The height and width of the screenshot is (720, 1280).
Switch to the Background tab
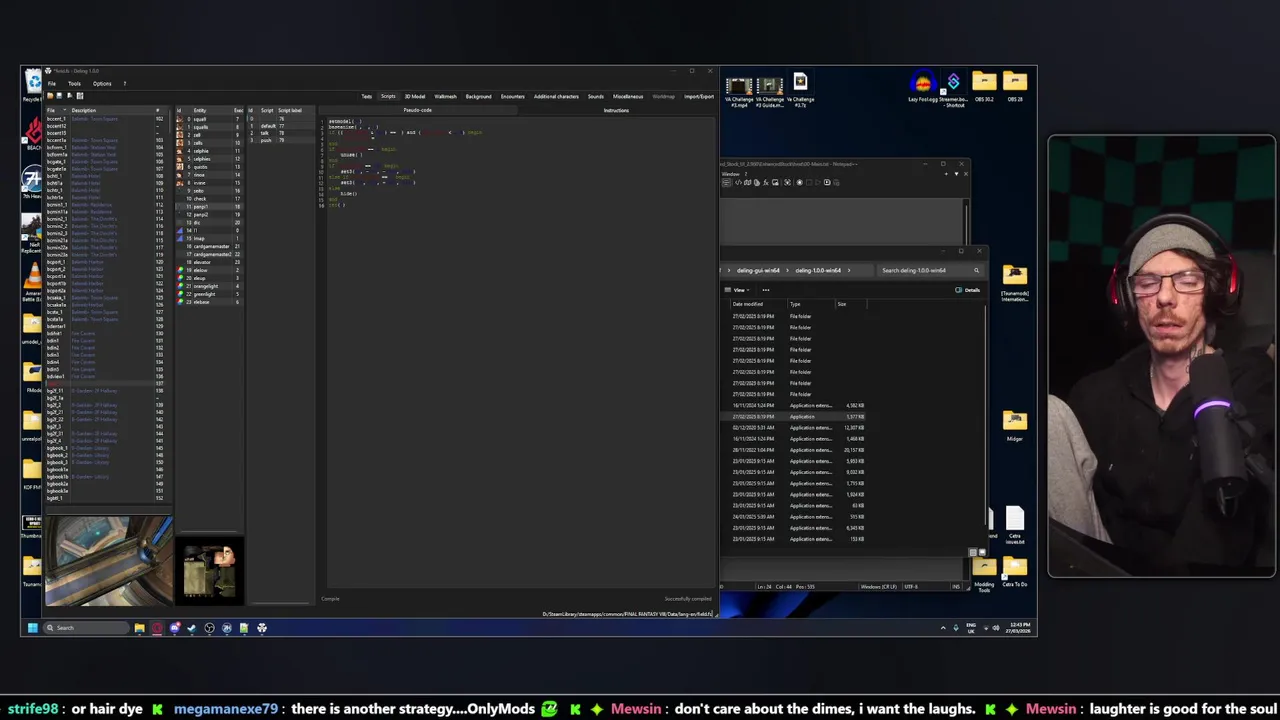point(478,96)
